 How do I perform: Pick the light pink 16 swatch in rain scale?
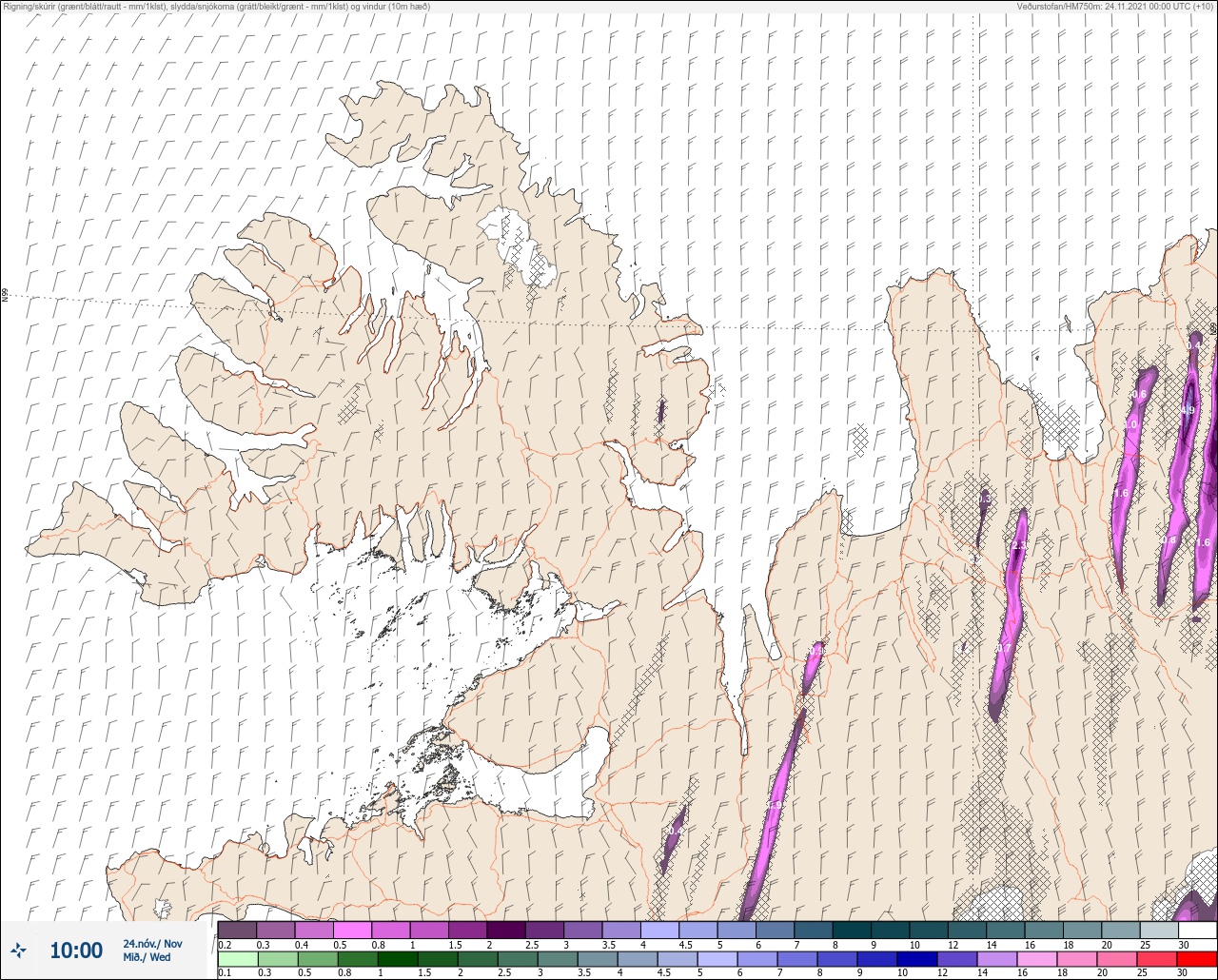click(1036, 958)
